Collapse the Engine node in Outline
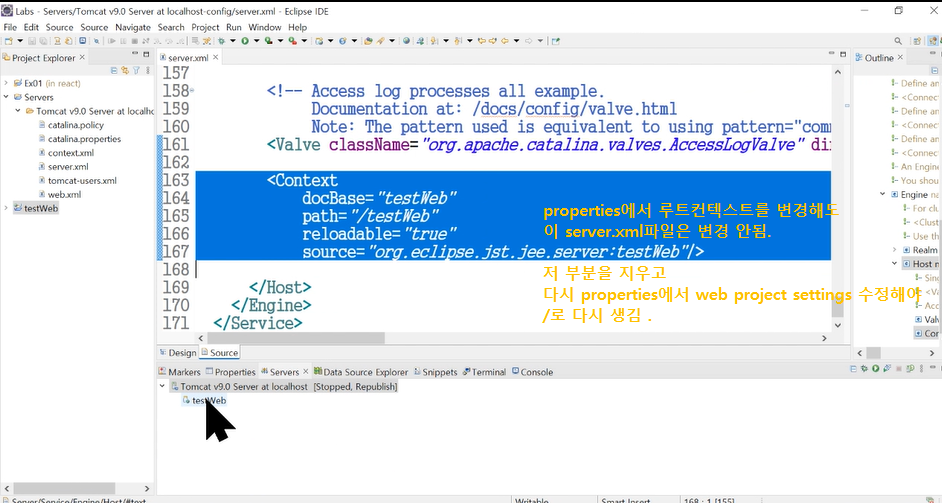The height and width of the screenshot is (503, 942). [x=883, y=194]
